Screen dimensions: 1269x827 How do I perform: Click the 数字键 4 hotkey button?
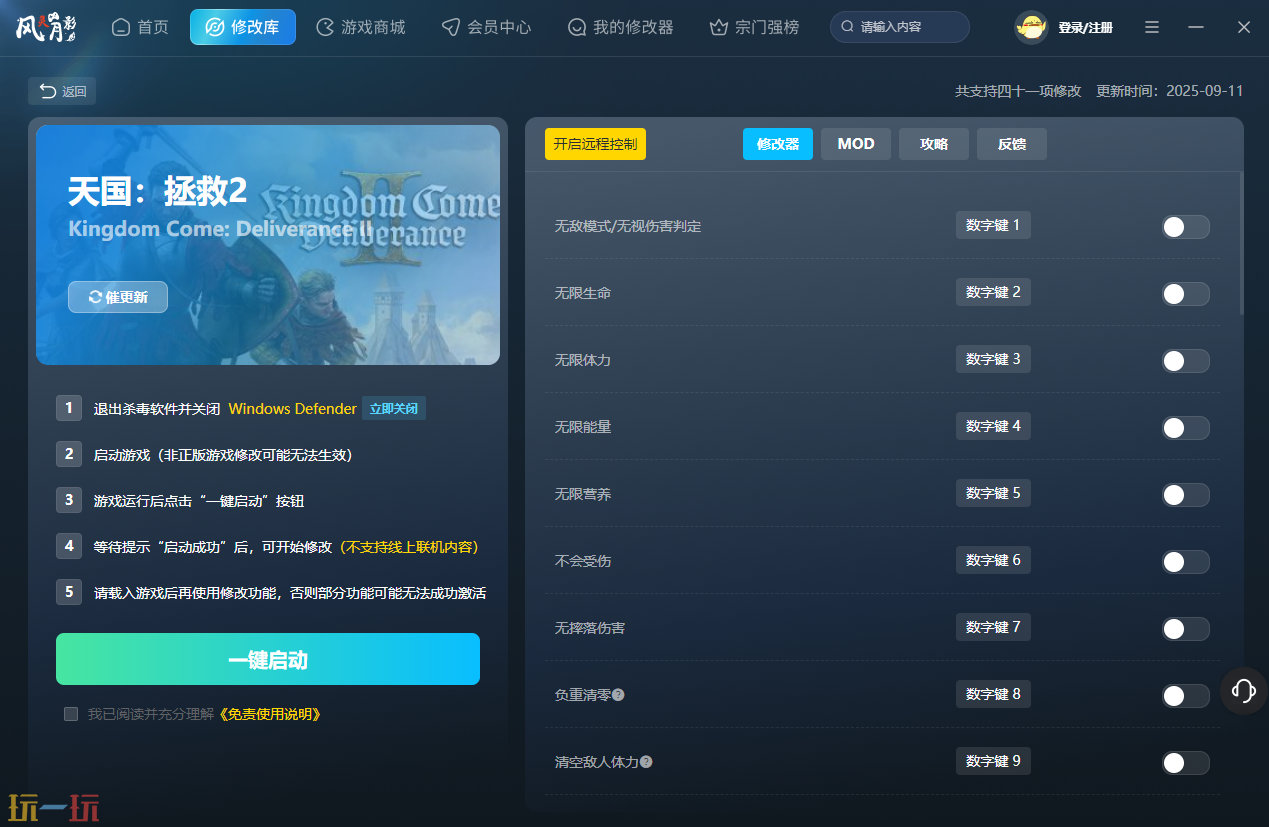point(993,426)
